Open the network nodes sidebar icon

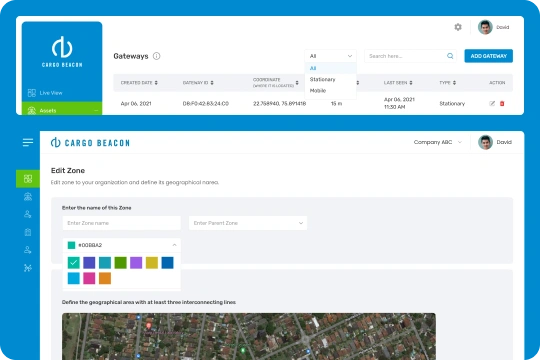pyautogui.click(x=28, y=268)
